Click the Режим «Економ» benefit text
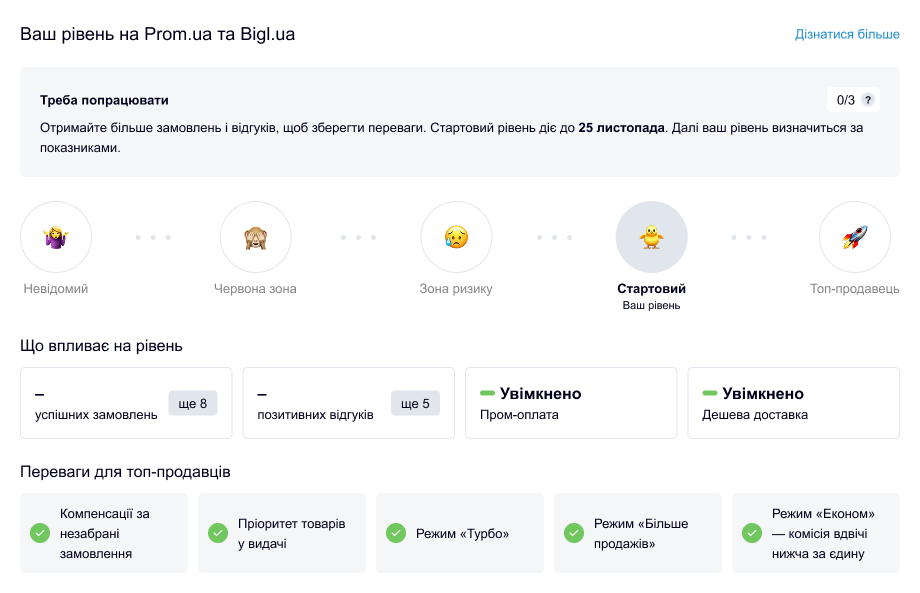Screen dimensions: 920x593 click(823, 533)
